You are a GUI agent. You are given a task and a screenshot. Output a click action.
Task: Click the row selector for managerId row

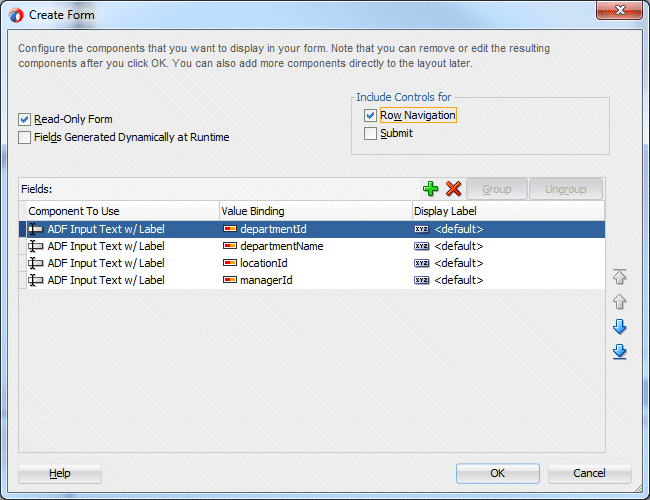coord(23,280)
